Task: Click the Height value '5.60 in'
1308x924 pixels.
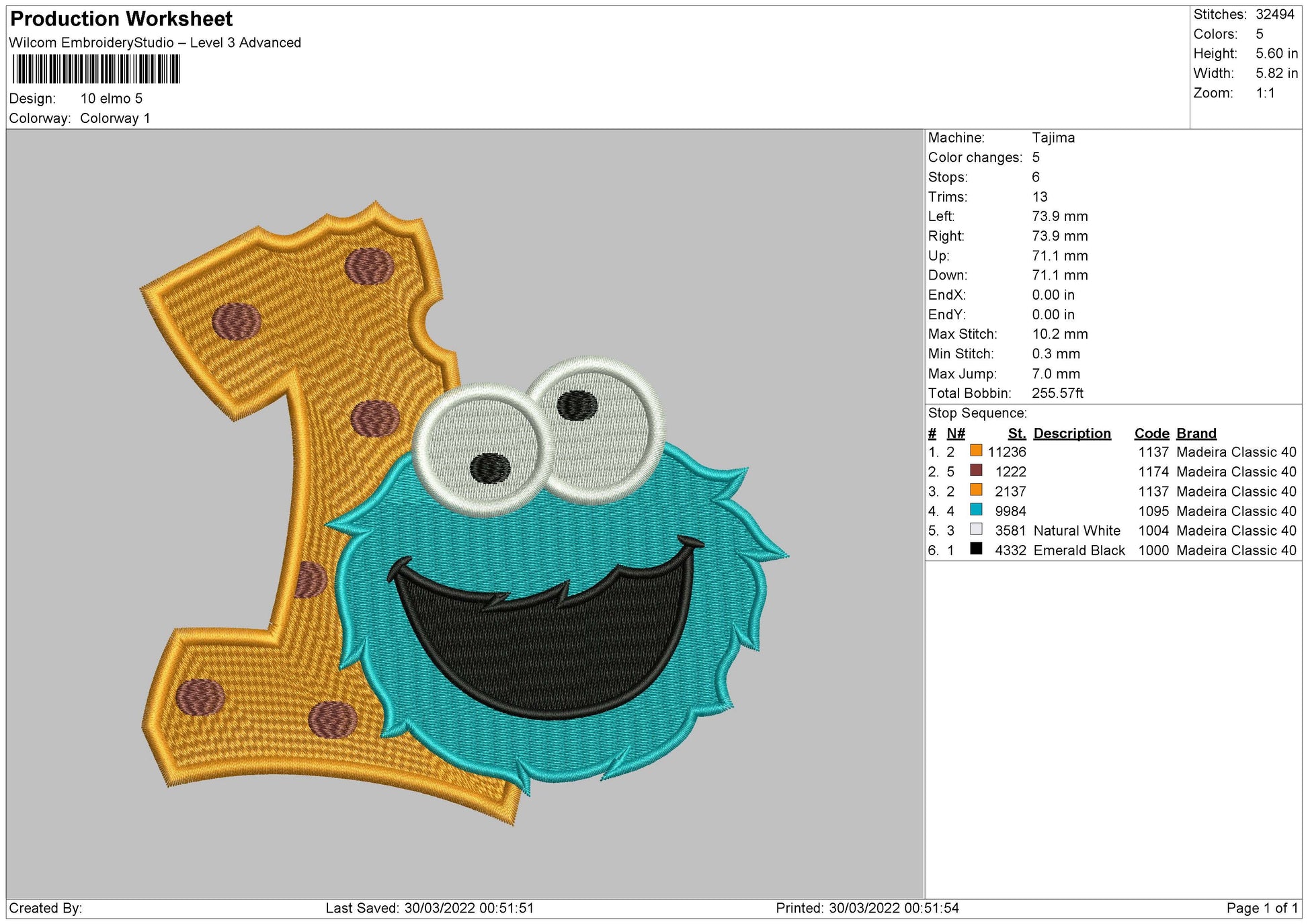Action: click(1277, 54)
